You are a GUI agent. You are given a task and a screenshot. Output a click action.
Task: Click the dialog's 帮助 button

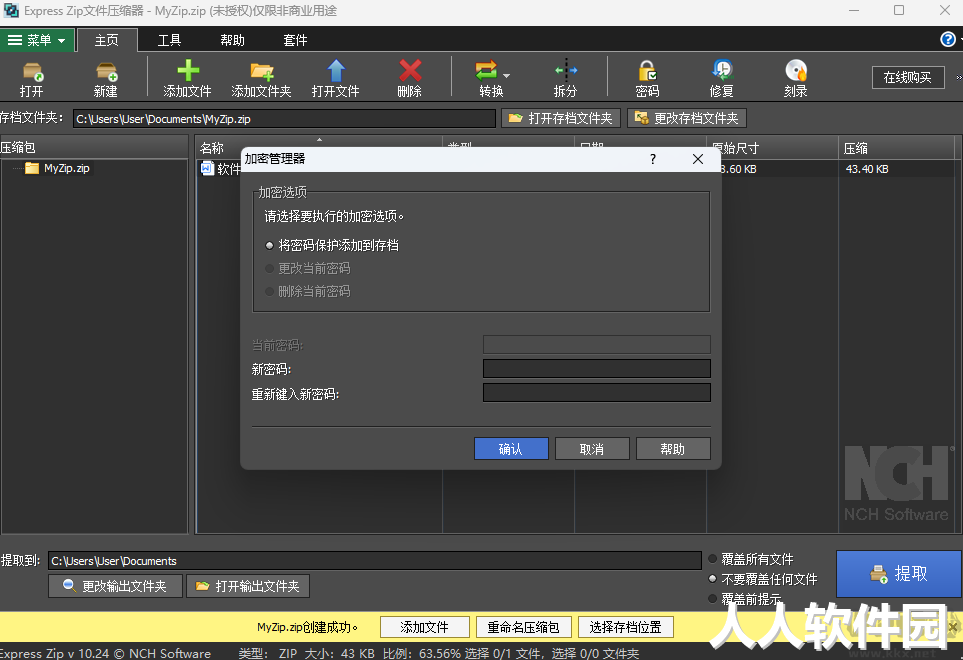(x=673, y=449)
